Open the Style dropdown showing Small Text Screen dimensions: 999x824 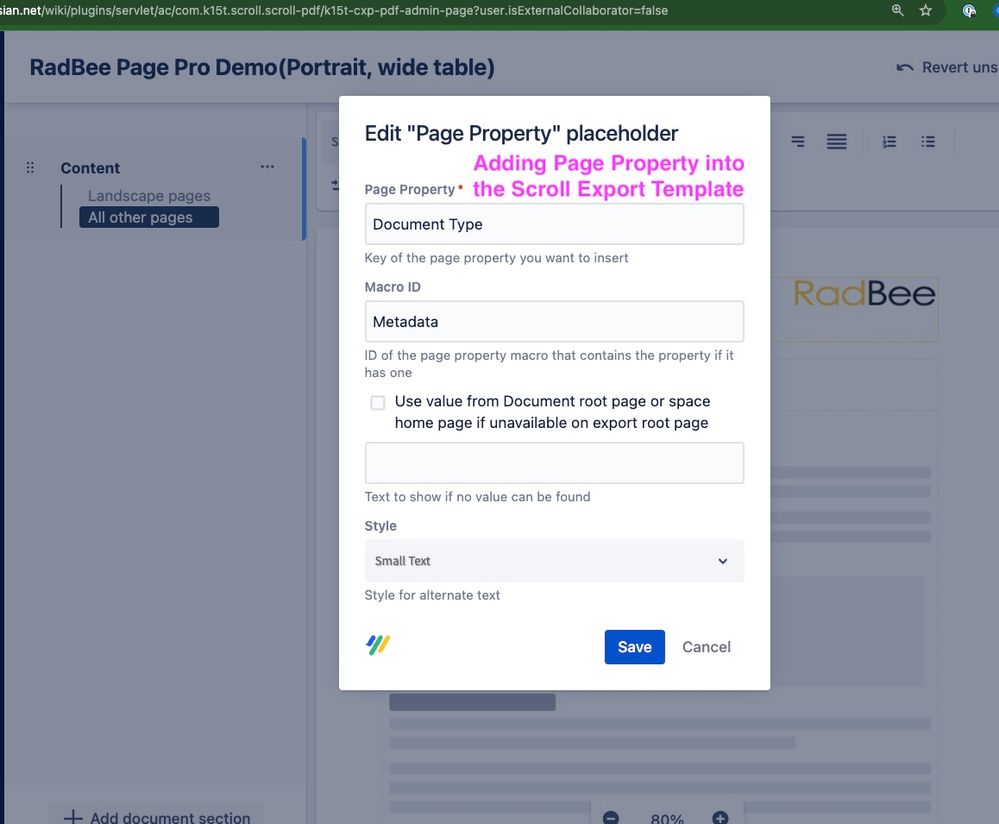pos(554,561)
